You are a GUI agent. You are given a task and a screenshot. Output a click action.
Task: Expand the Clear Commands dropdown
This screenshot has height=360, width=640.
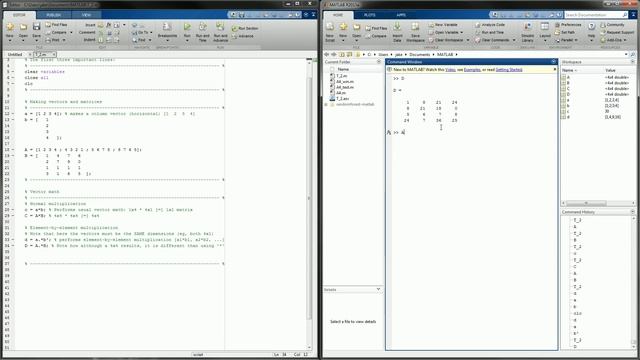tap(514, 40)
